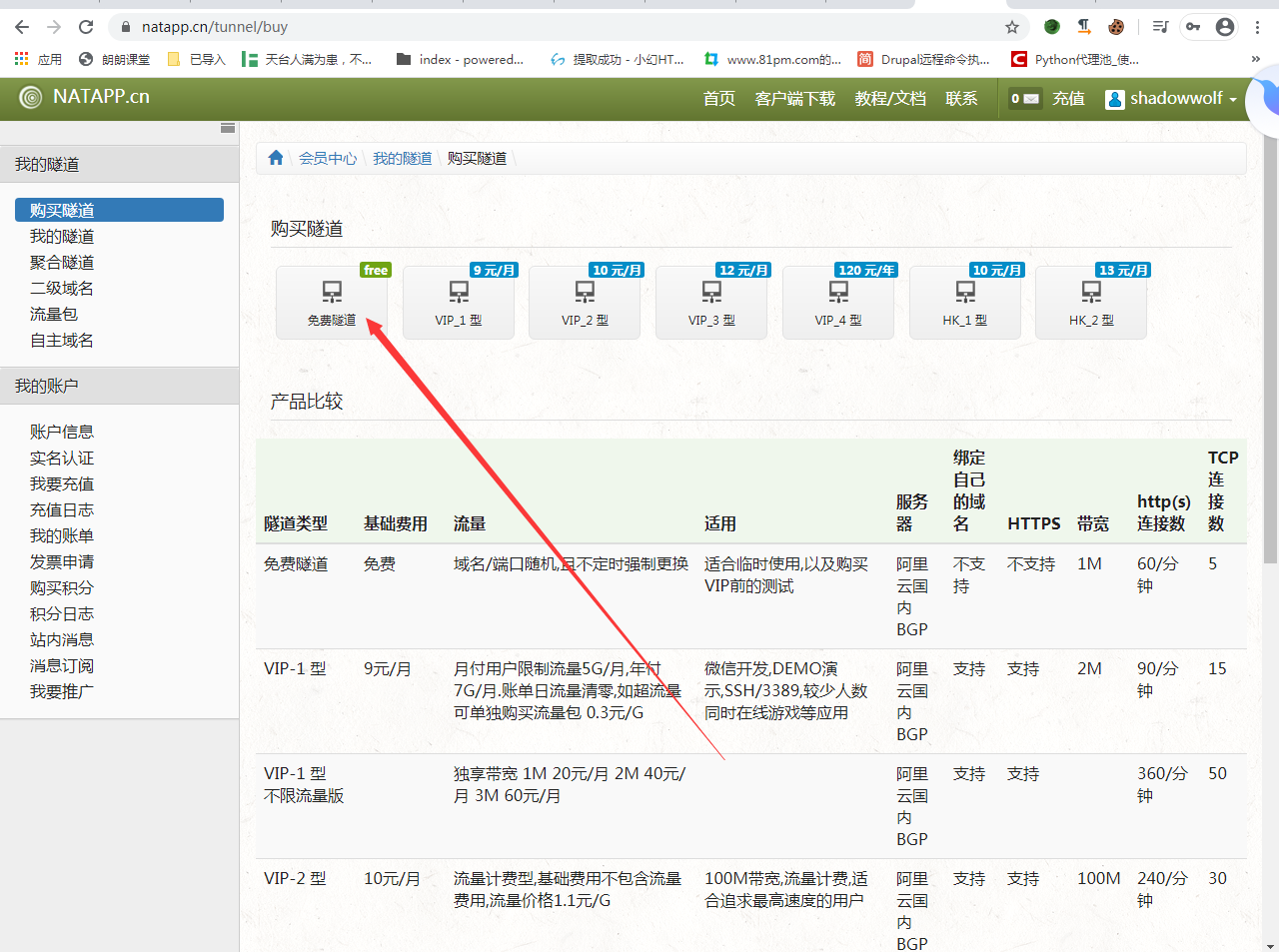Select the VIP_3 型 tunnel card

click(x=711, y=303)
